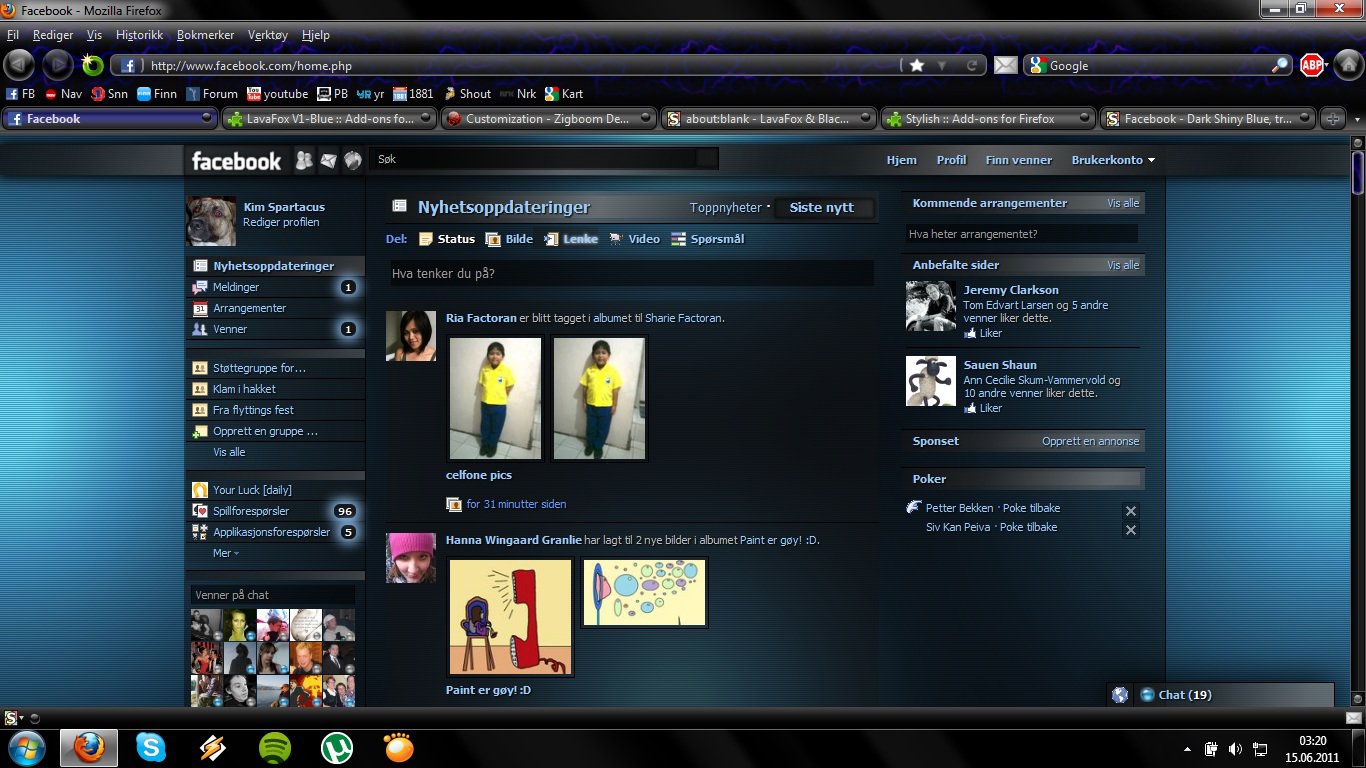
Task: Bookmark this page with the star icon
Action: [x=917, y=66]
